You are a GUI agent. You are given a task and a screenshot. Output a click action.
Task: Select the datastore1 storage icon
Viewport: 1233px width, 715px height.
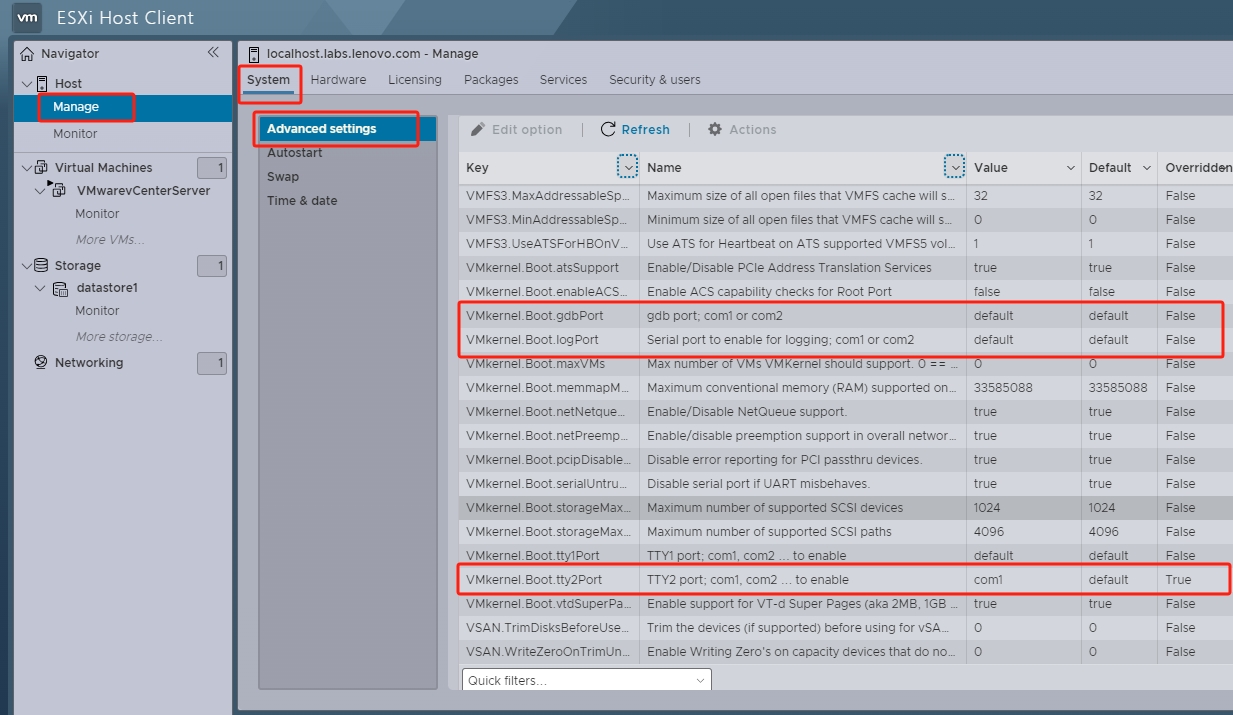pyautogui.click(x=59, y=288)
